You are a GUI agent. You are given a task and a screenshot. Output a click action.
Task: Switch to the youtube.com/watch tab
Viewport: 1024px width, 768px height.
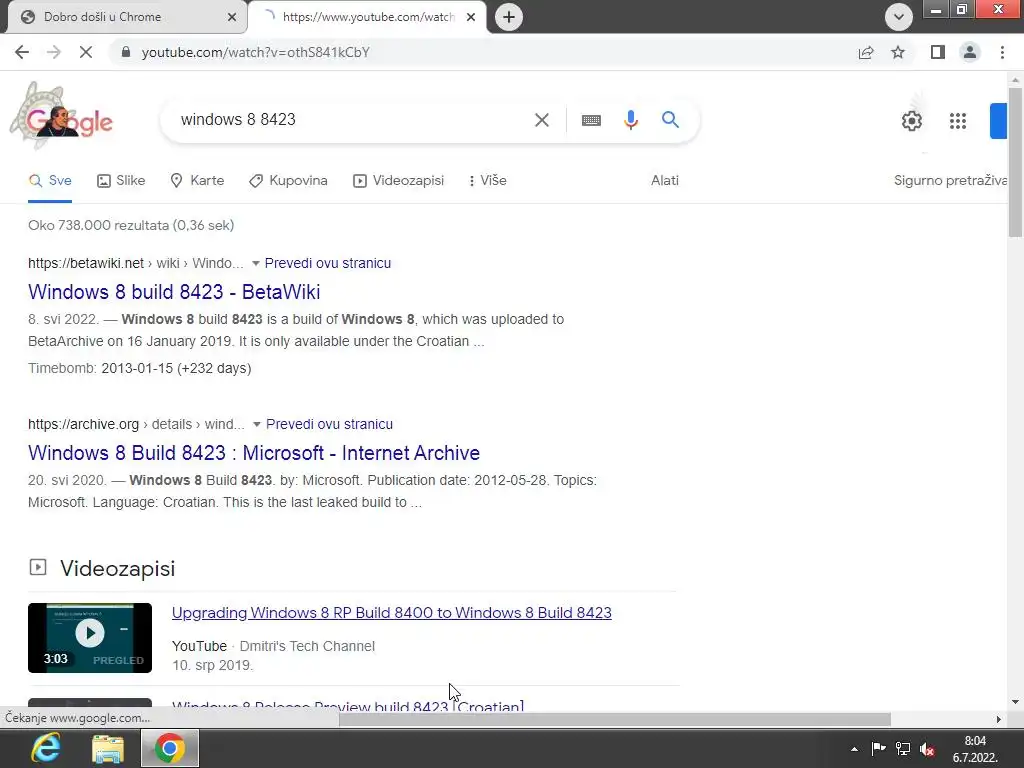[368, 17]
